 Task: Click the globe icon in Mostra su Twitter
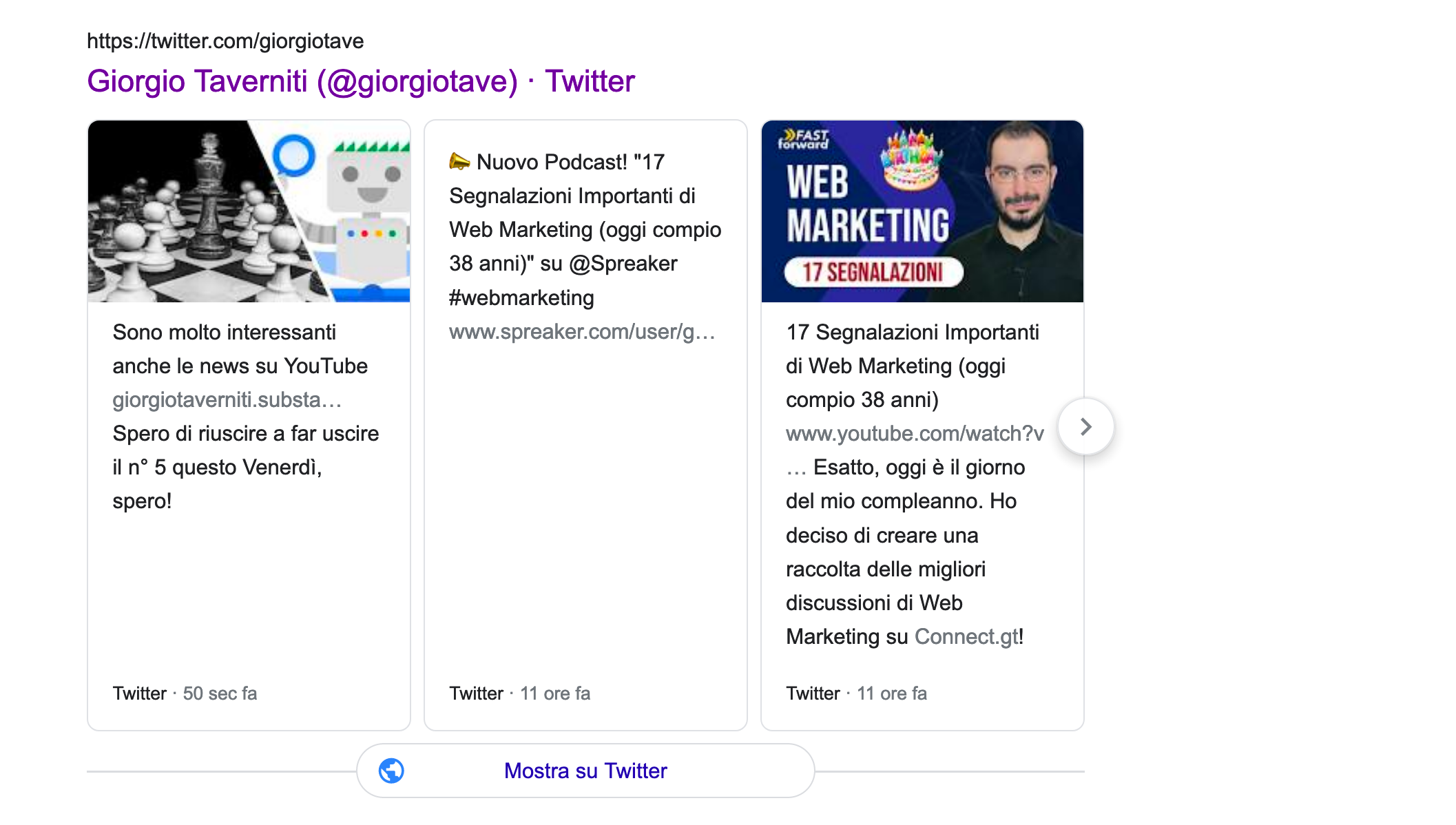[x=391, y=771]
